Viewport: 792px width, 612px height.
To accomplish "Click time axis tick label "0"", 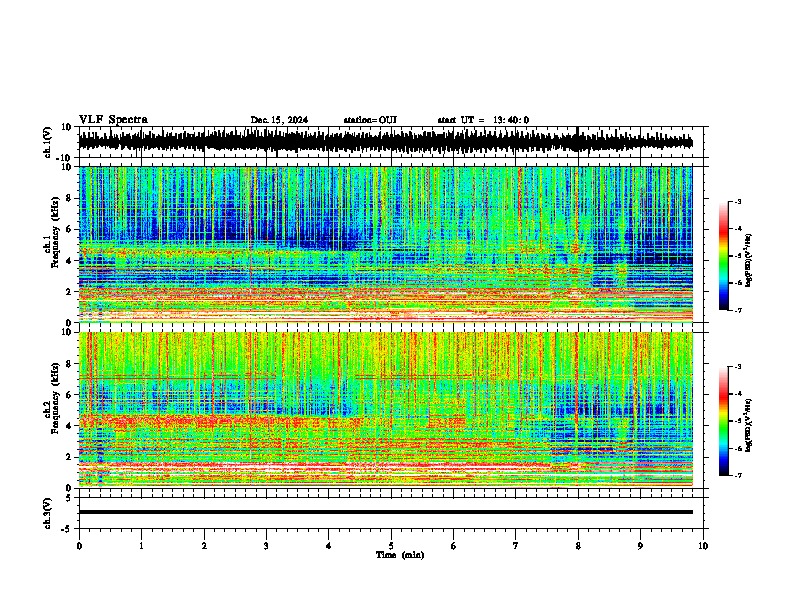I will tap(79, 546).
